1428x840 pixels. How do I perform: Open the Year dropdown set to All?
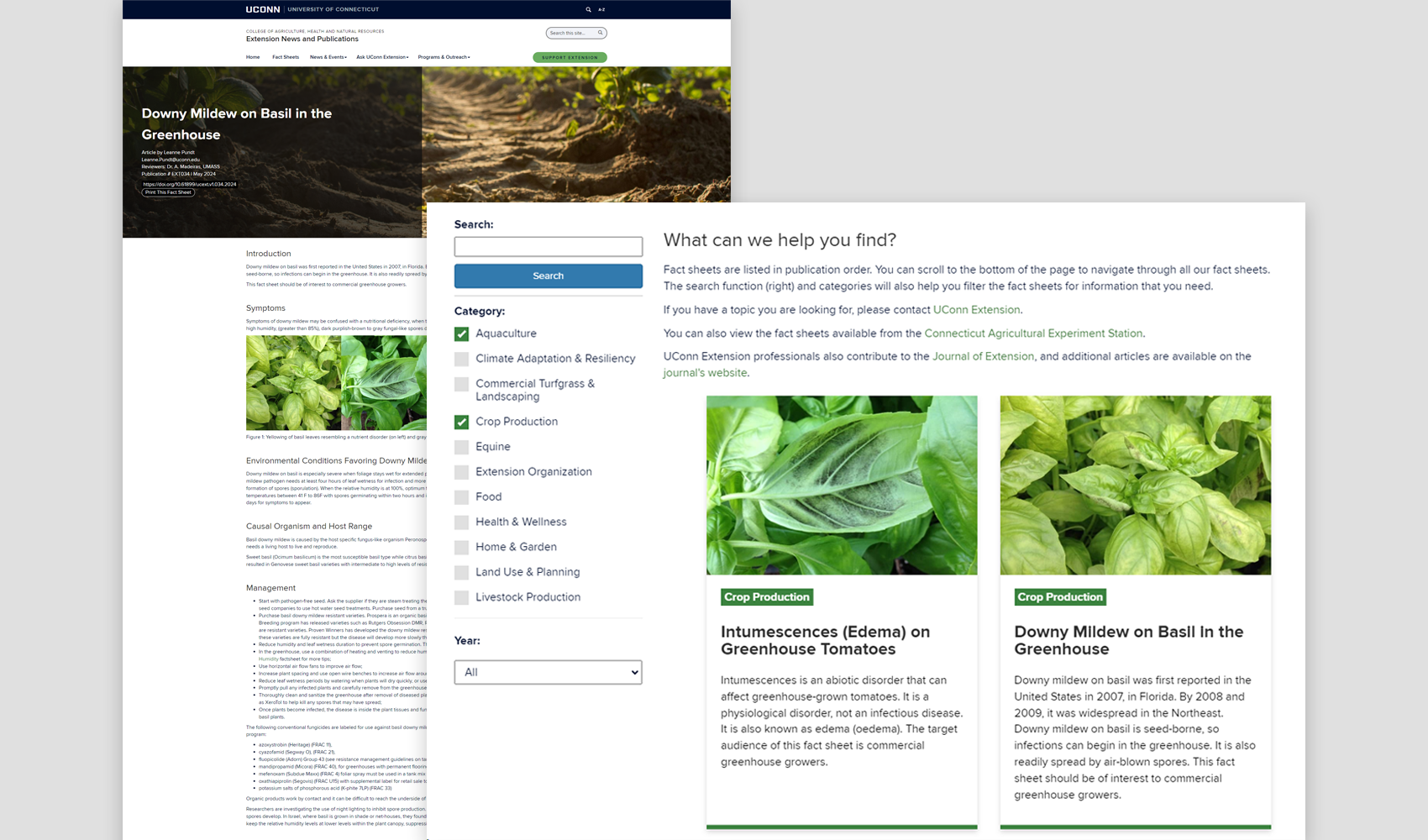549,672
